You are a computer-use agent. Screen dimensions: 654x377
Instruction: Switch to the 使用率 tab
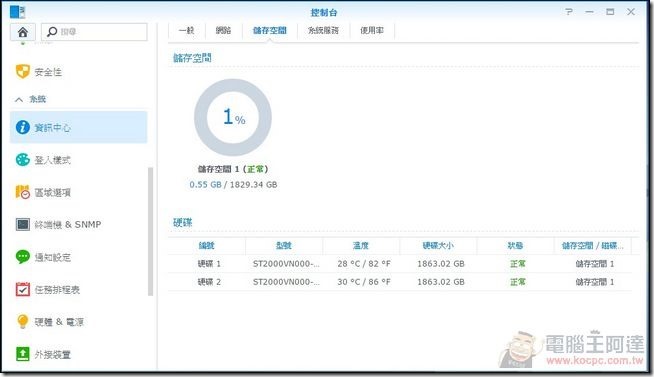tap(372, 30)
